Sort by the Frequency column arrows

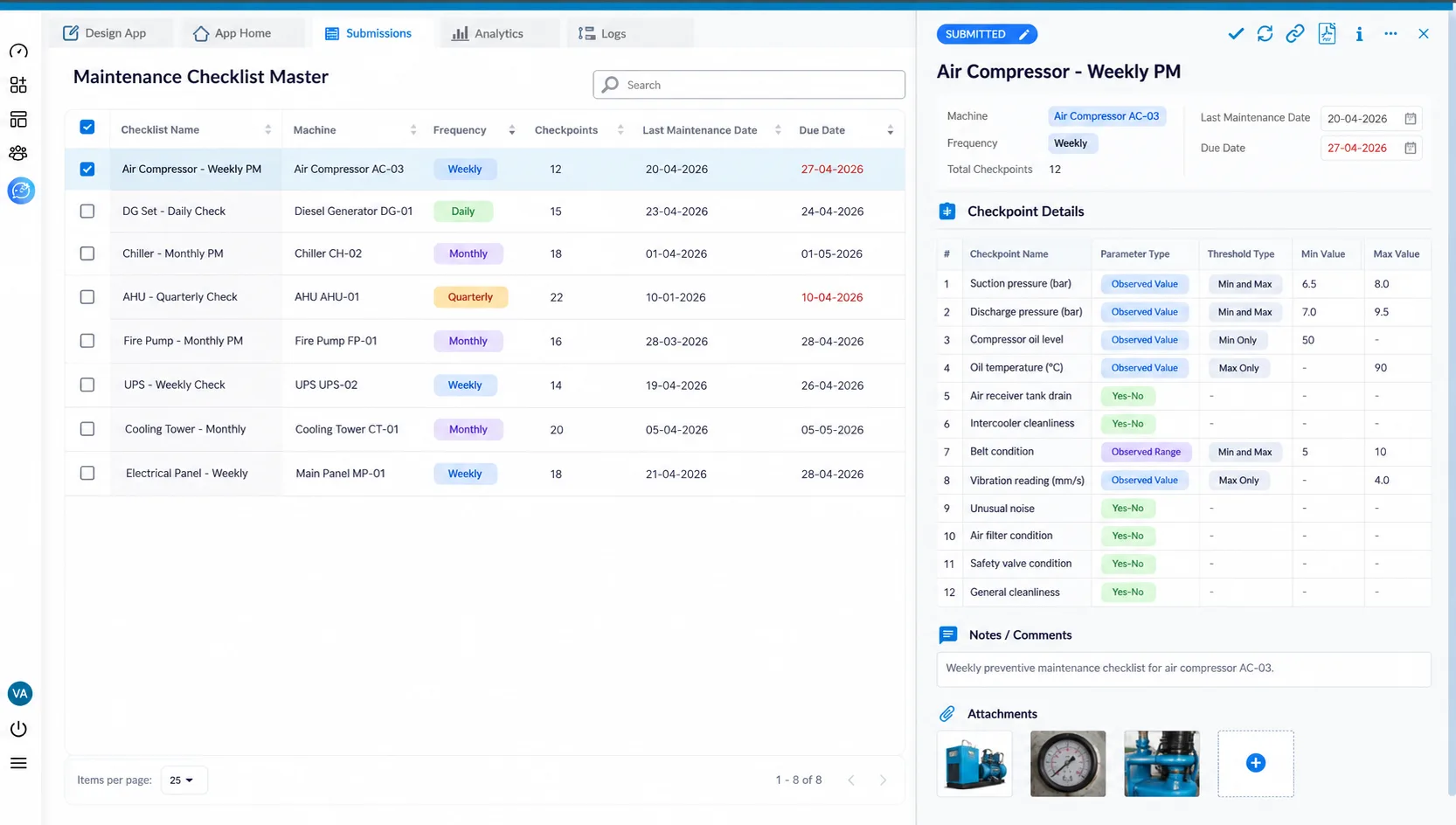(x=511, y=130)
